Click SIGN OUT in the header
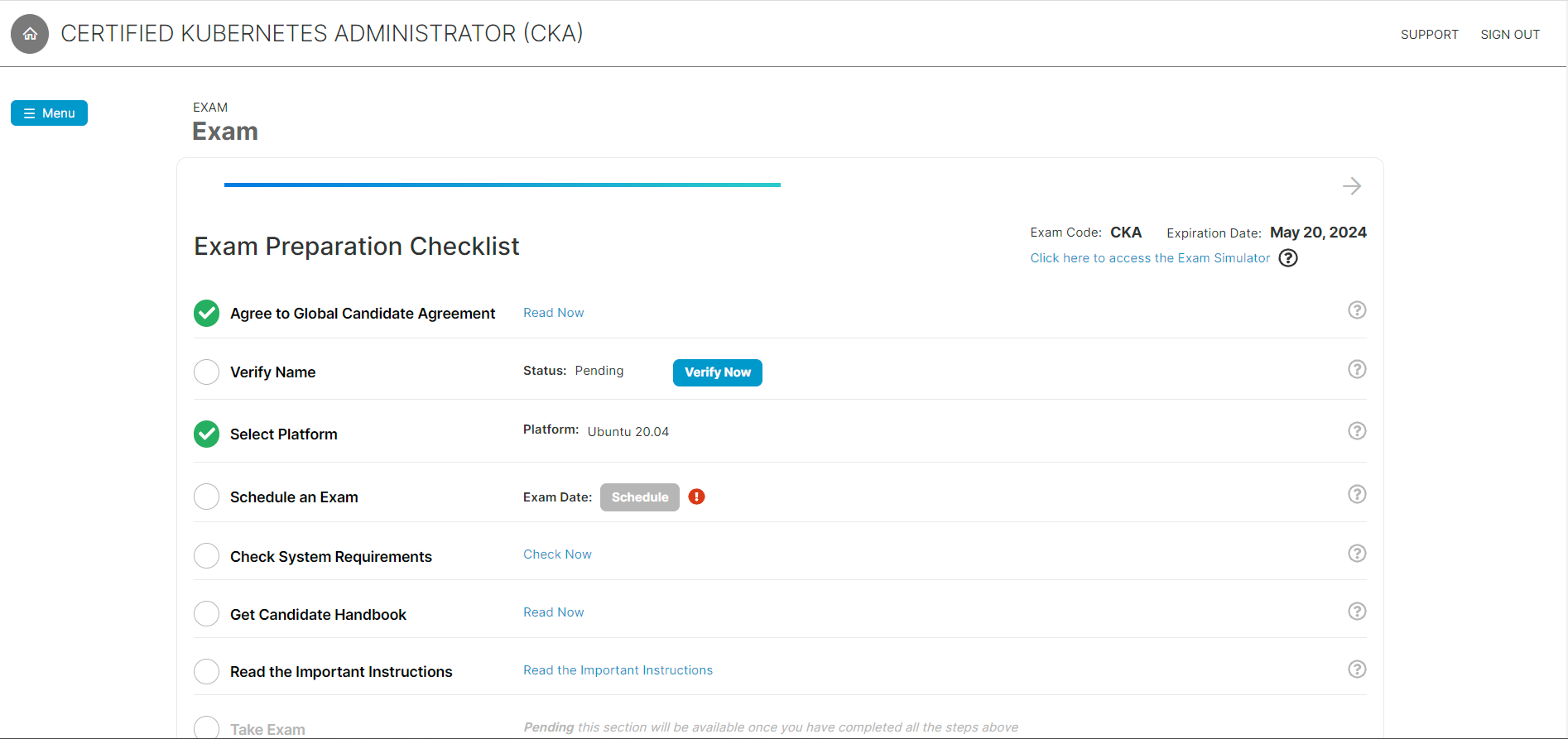This screenshot has width=1568, height=739. 1510,35
